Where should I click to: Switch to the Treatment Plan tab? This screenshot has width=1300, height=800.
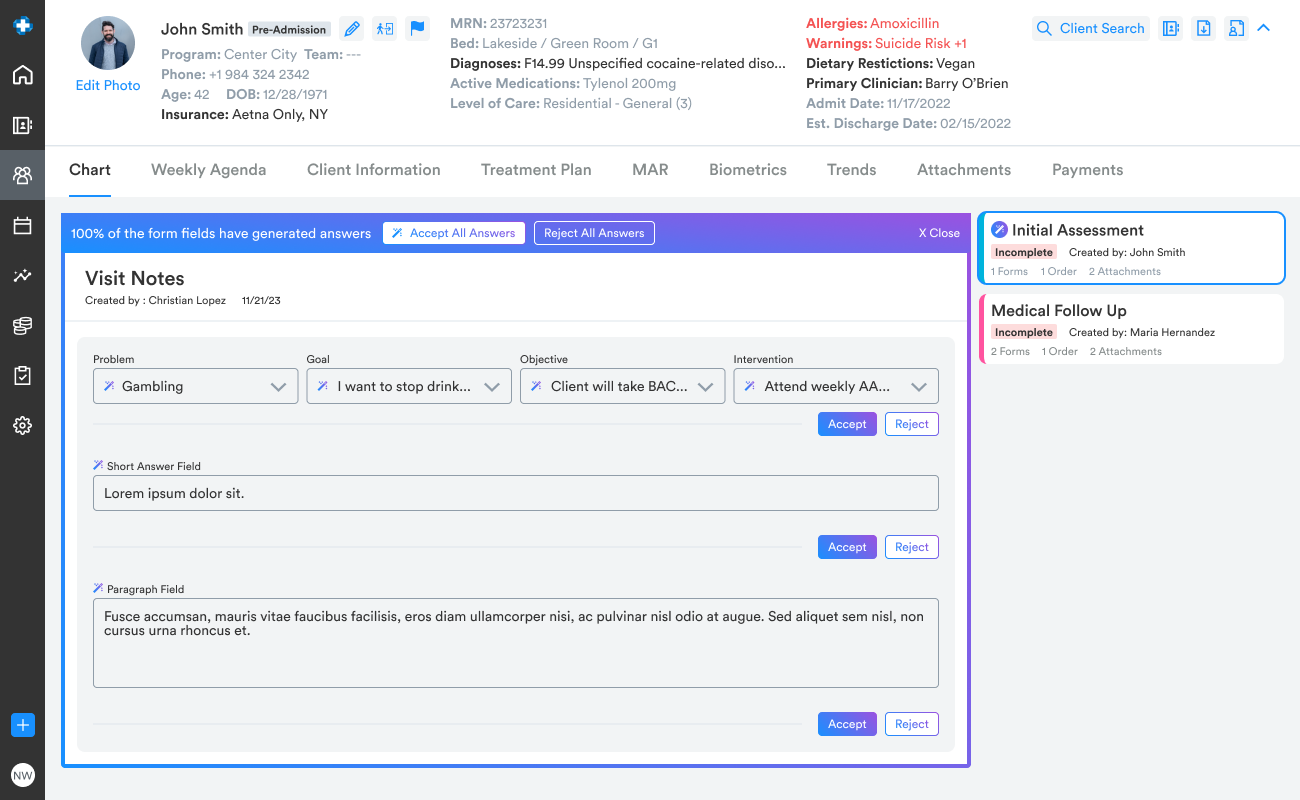pos(536,170)
